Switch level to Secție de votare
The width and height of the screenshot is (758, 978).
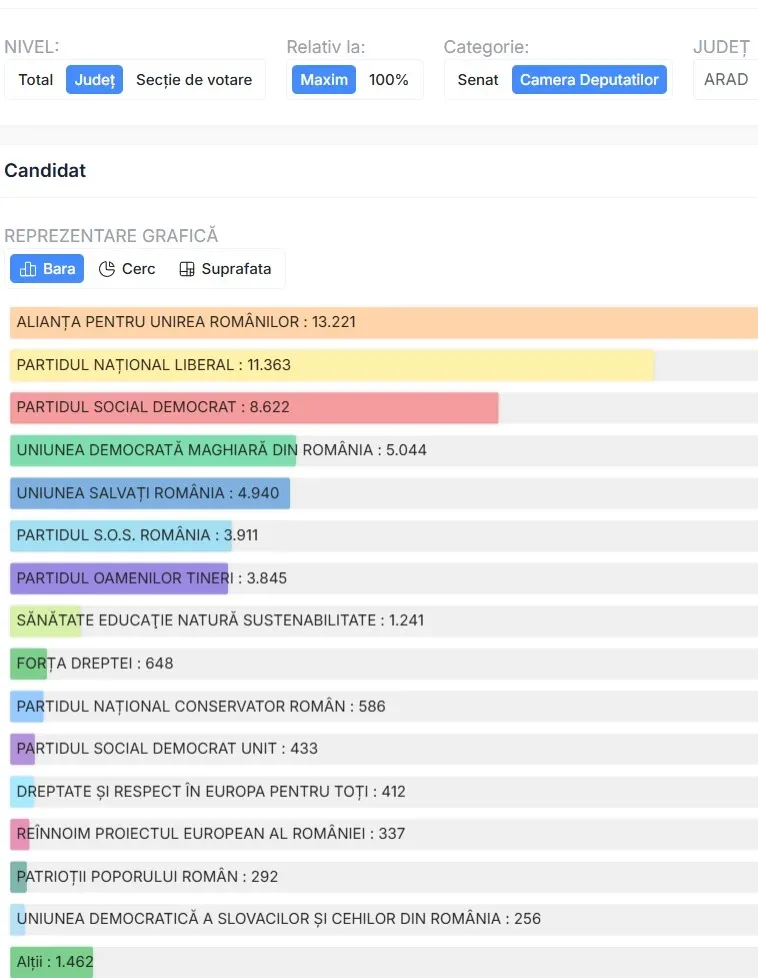(x=194, y=80)
